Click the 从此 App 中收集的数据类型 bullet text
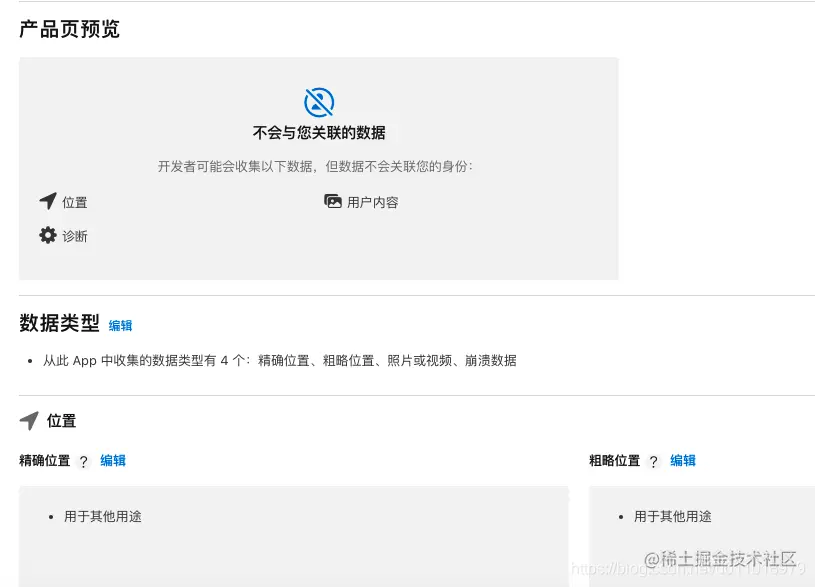815x587 pixels. (x=280, y=360)
